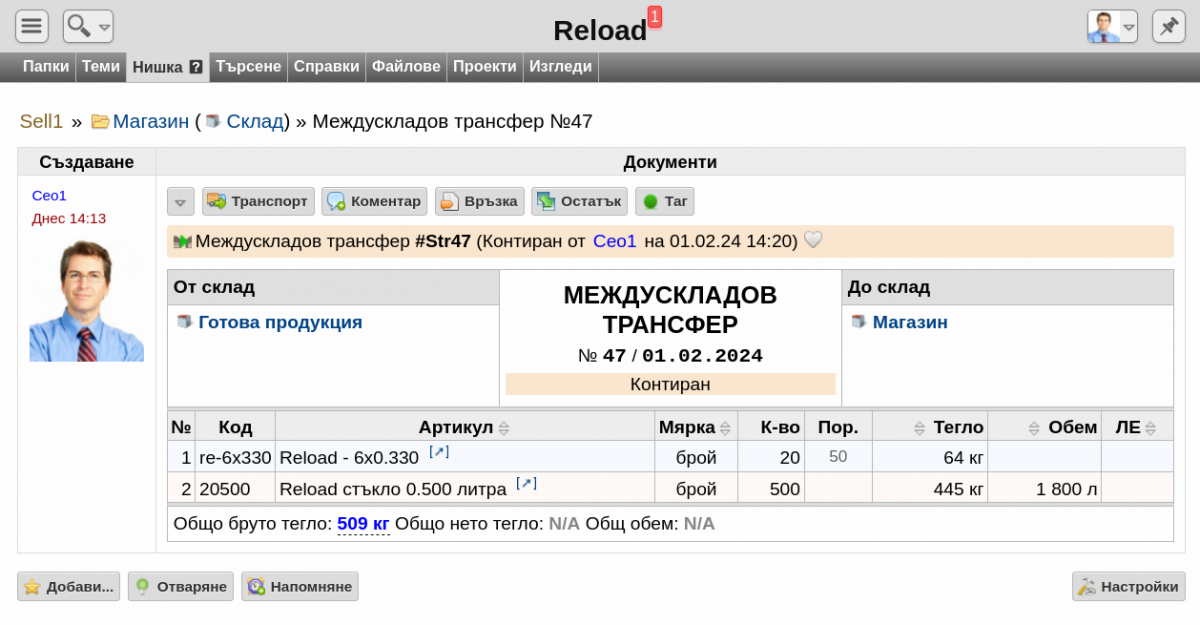This screenshot has height=625, width=1200.
Task: Click the article Reload - 6x0.330
Action: click(x=349, y=458)
